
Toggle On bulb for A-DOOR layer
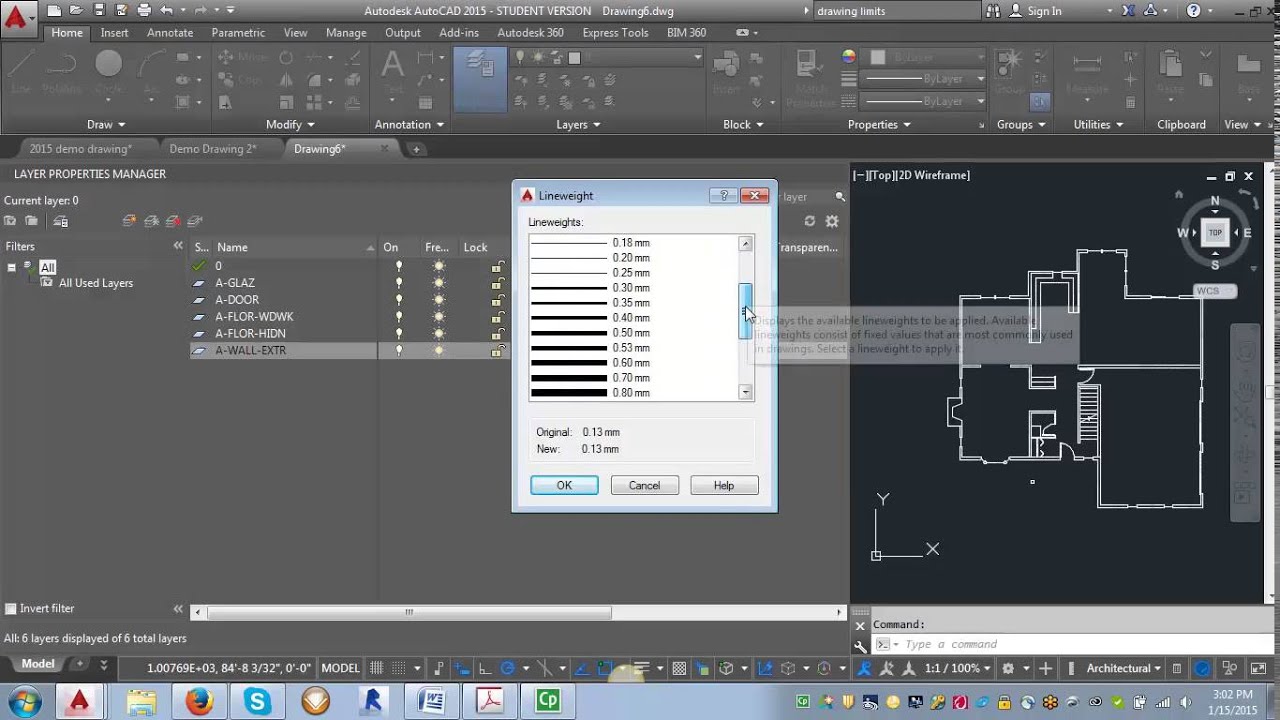(x=398, y=300)
